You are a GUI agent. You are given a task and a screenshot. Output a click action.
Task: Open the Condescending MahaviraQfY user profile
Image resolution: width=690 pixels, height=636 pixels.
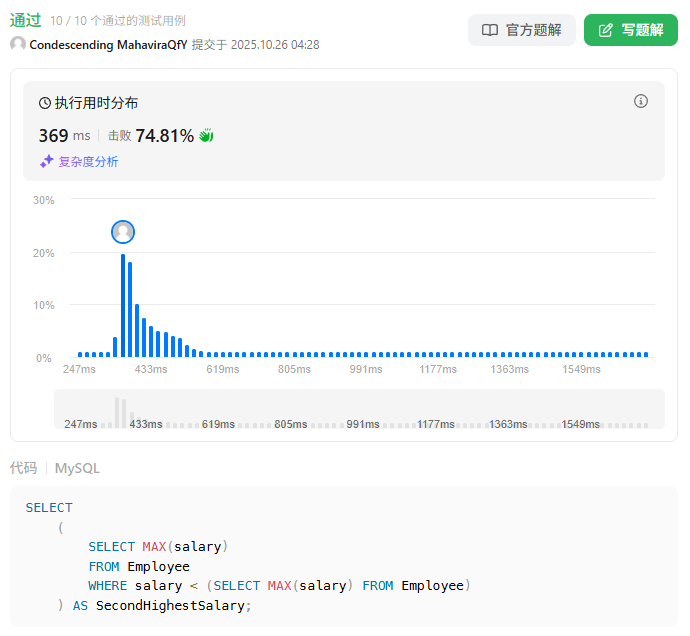point(108,44)
